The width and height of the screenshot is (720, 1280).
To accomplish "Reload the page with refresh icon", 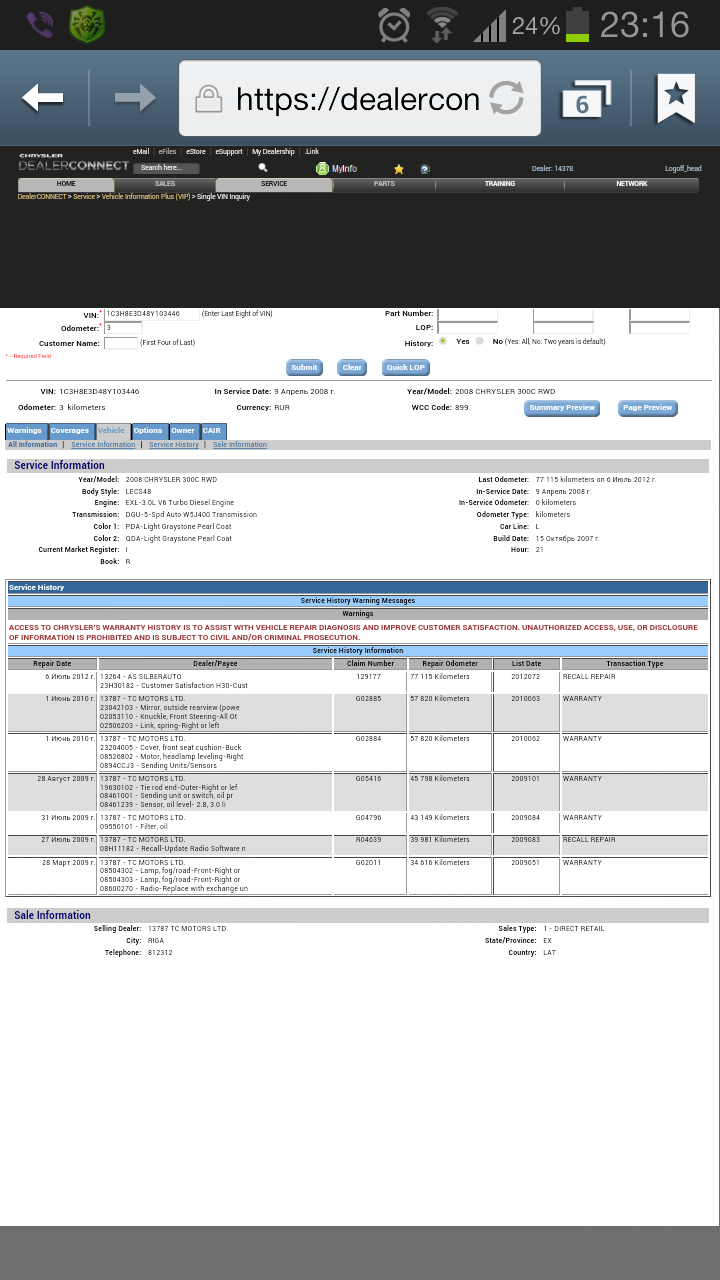I will (507, 98).
